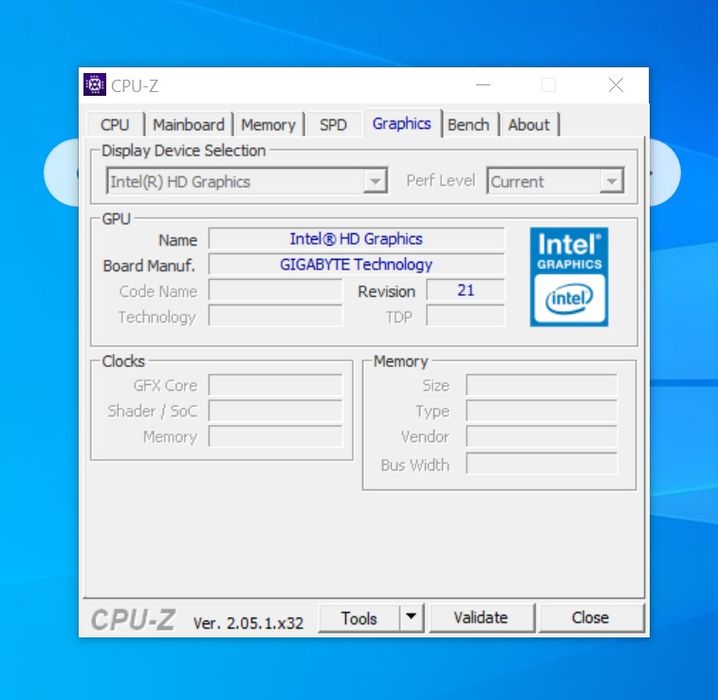The height and width of the screenshot is (700, 718).
Task: Open the CPU tab
Action: [x=115, y=125]
